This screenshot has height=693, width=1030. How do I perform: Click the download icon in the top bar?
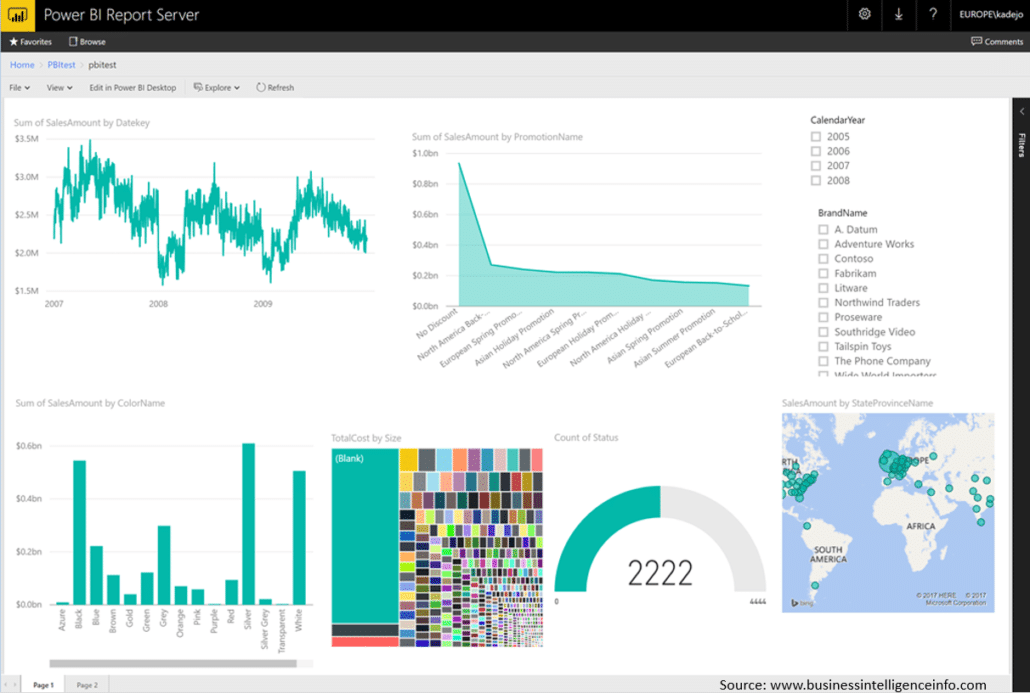point(899,15)
